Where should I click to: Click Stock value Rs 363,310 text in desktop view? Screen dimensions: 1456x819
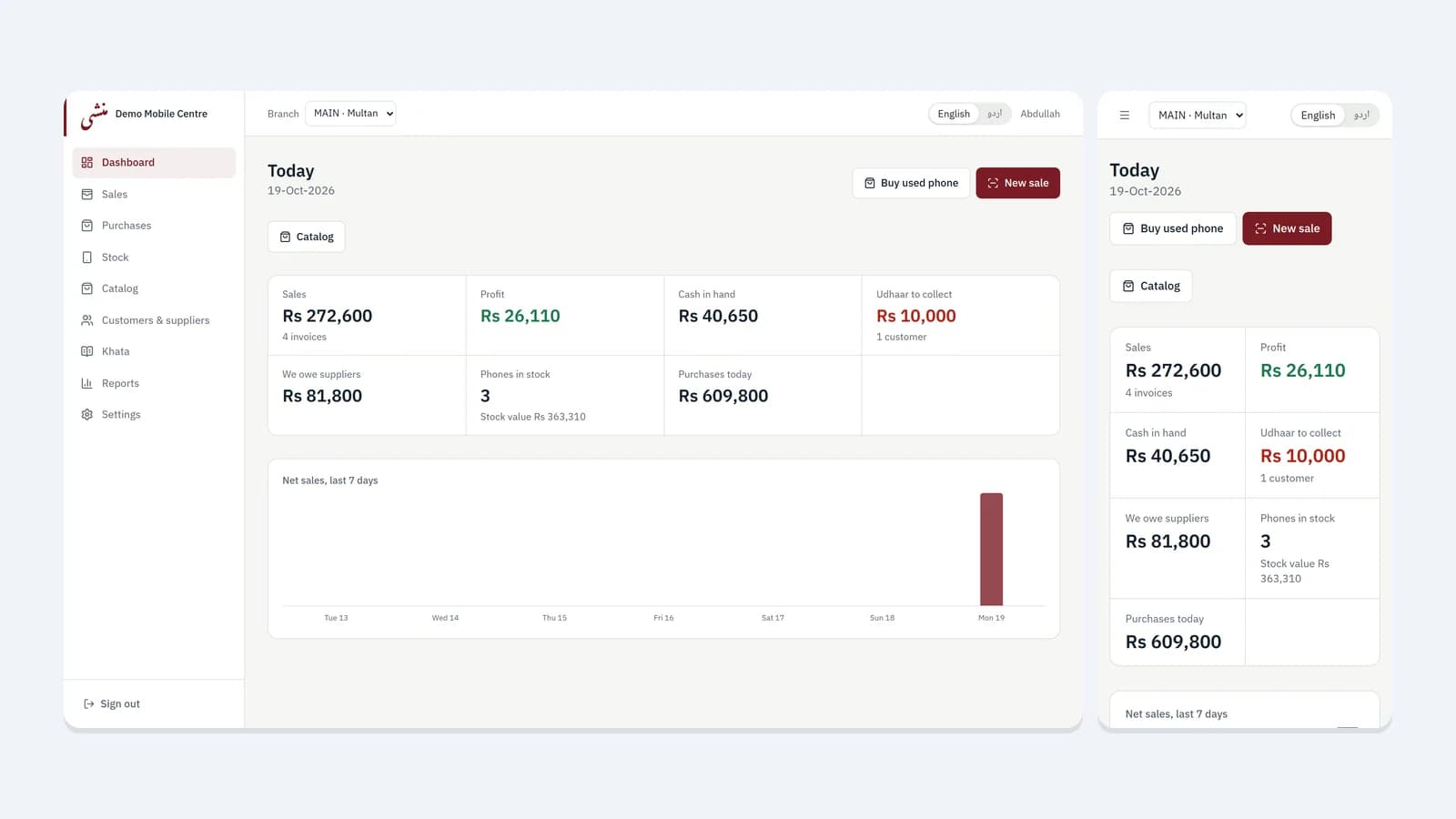click(533, 417)
